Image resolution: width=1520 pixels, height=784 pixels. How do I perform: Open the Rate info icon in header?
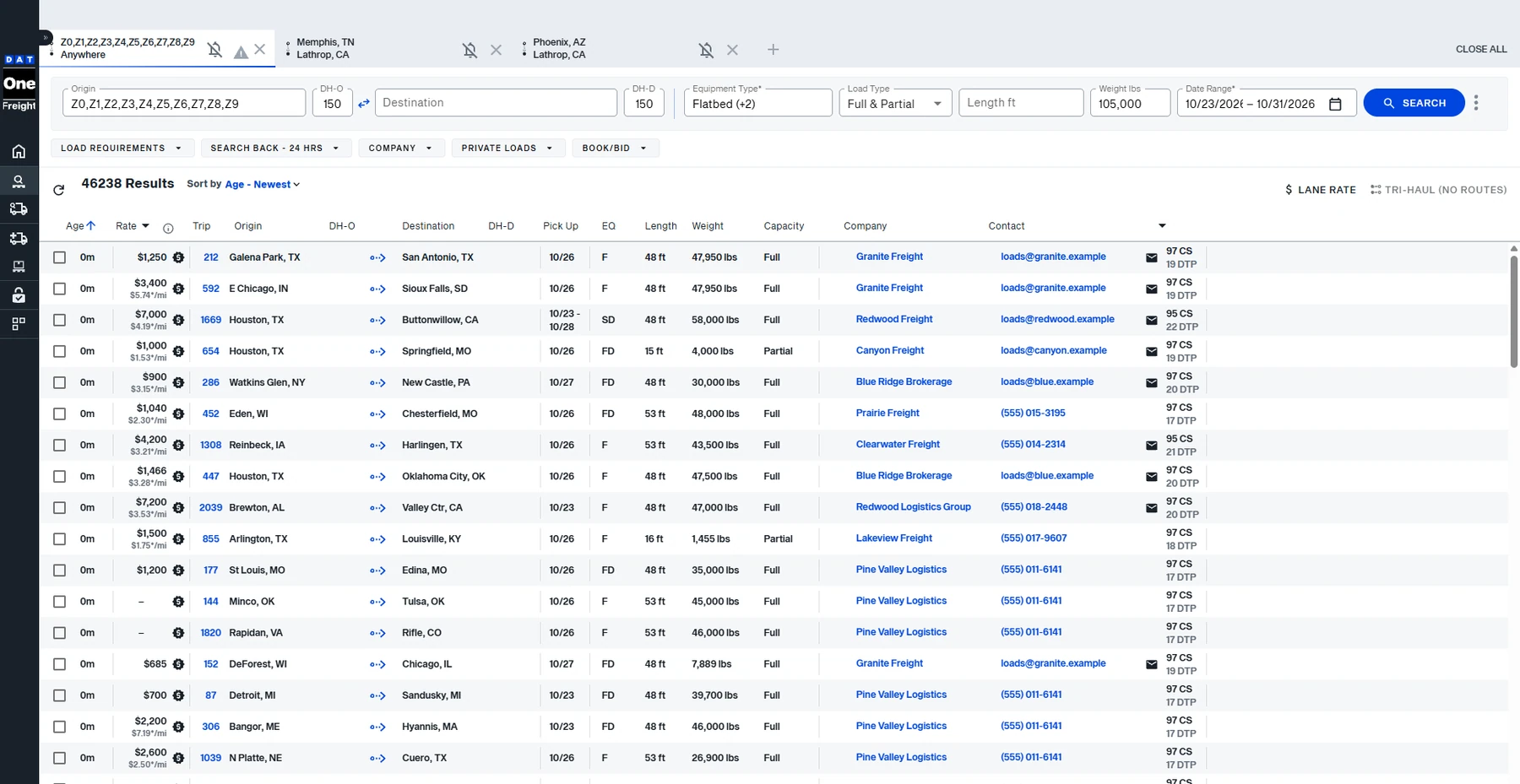(168, 229)
